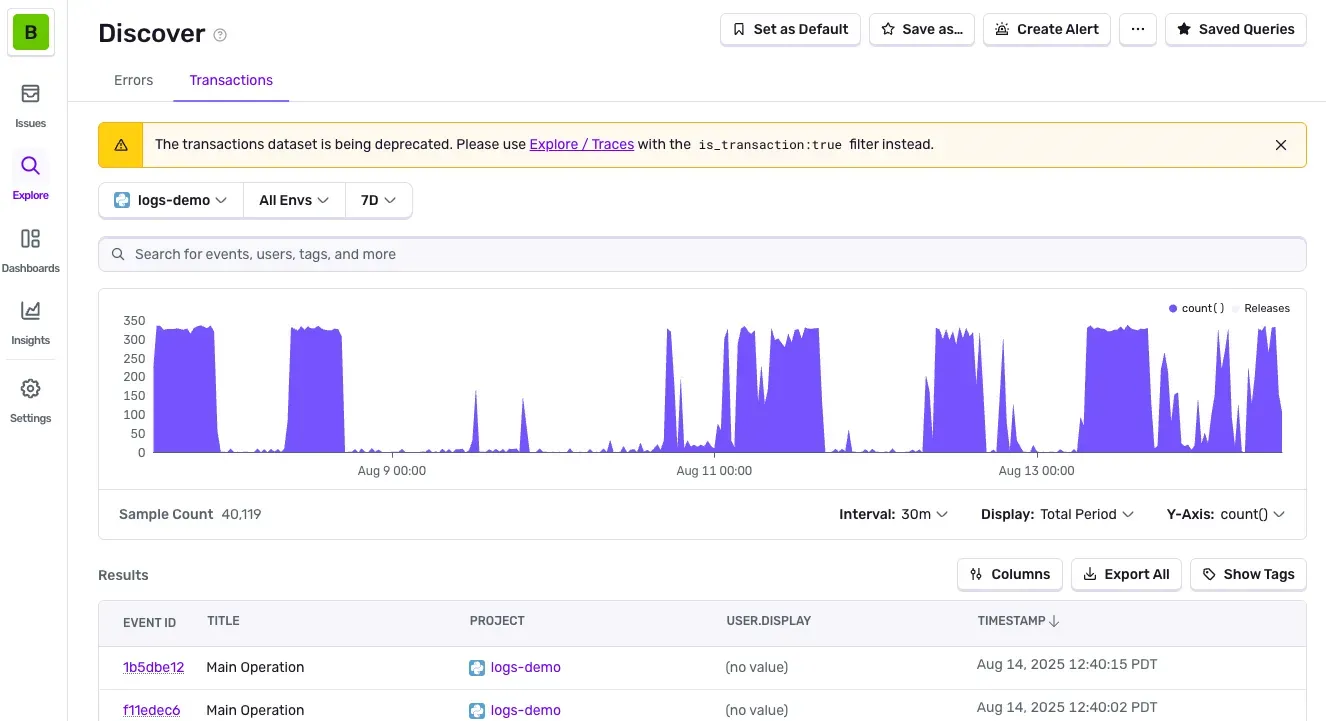Click the Aug 11 00:00 chart axis label
Viewport: 1326px width, 721px height.
coord(714,470)
